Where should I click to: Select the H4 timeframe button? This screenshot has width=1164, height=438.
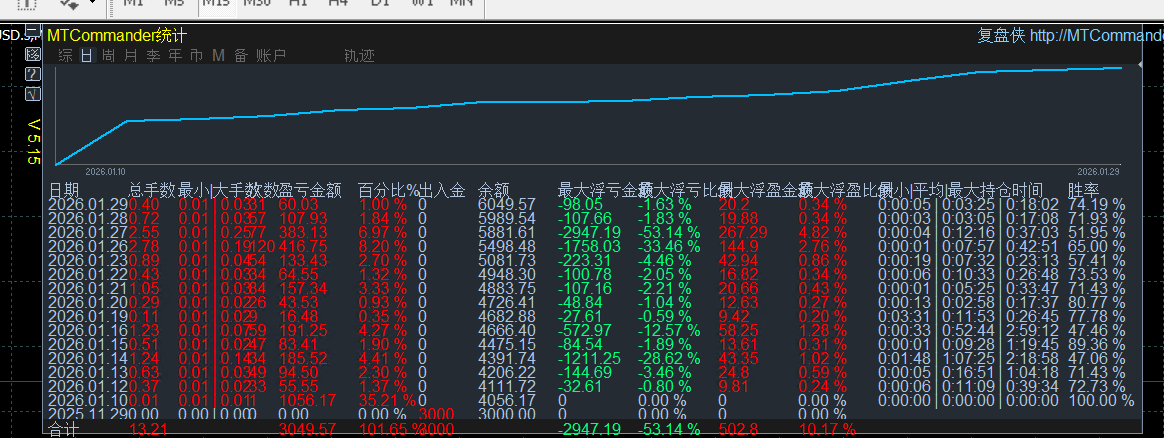[339, 4]
